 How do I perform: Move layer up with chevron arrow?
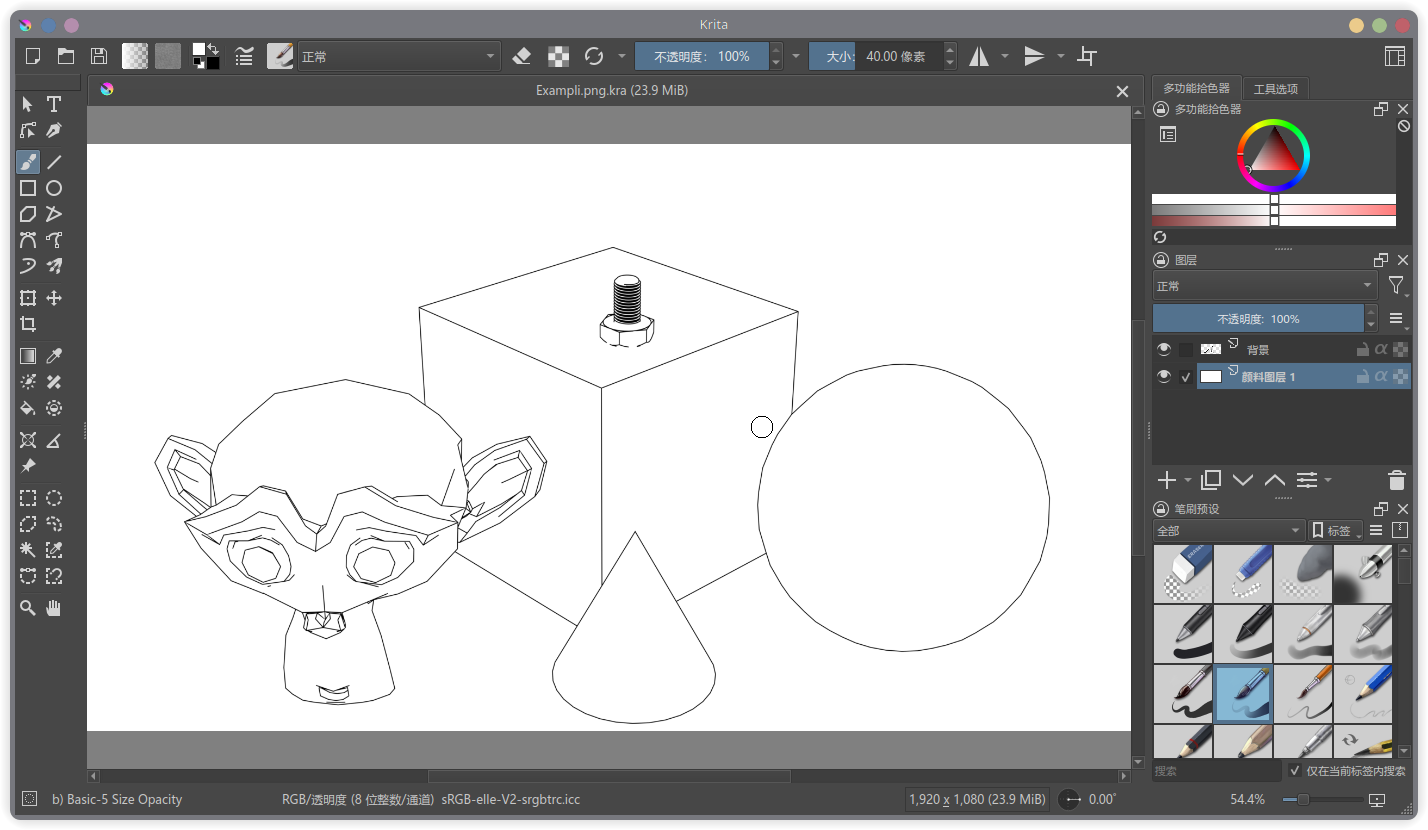tap(1275, 480)
